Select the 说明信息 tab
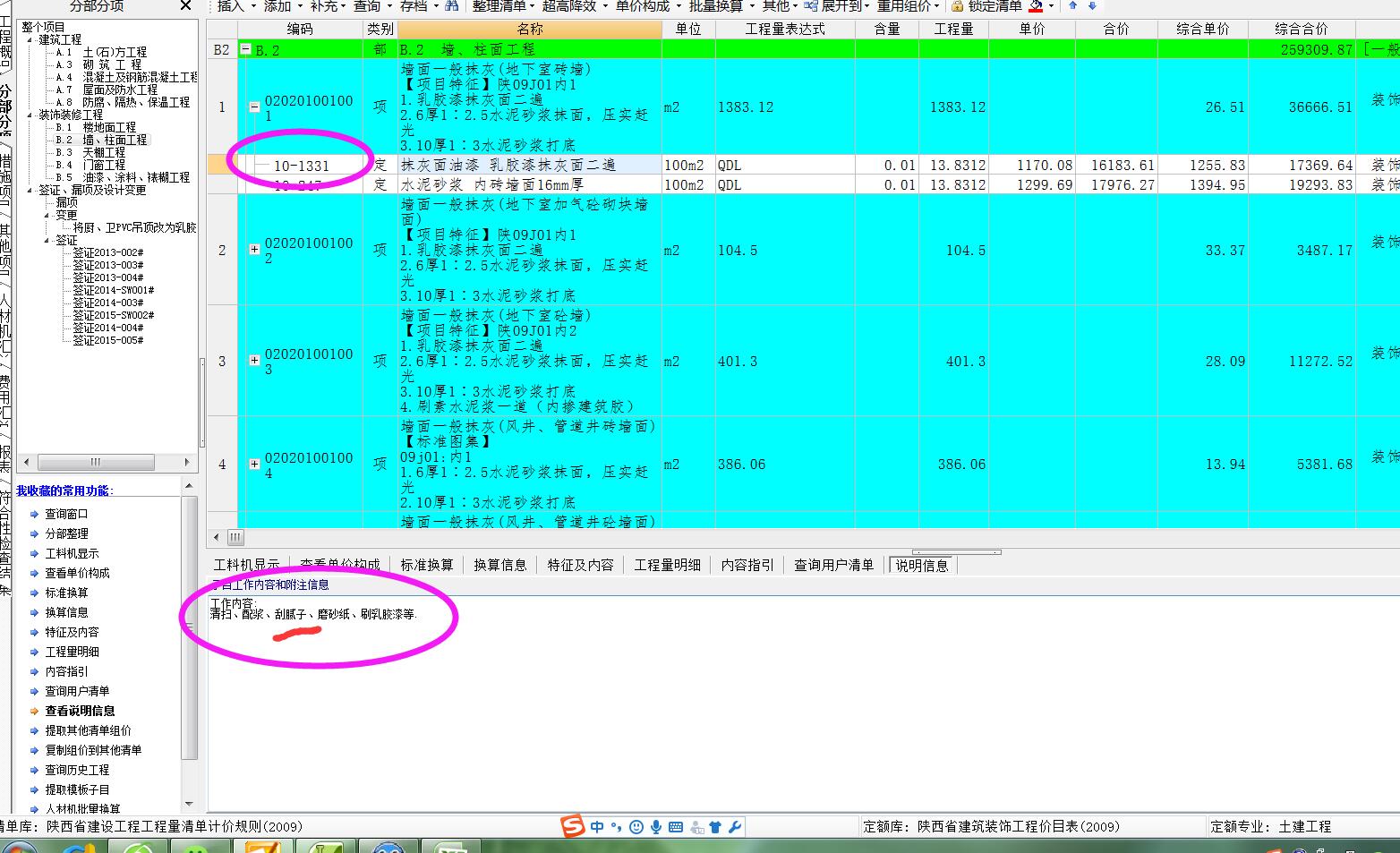Image resolution: width=1400 pixels, height=853 pixels. [921, 565]
